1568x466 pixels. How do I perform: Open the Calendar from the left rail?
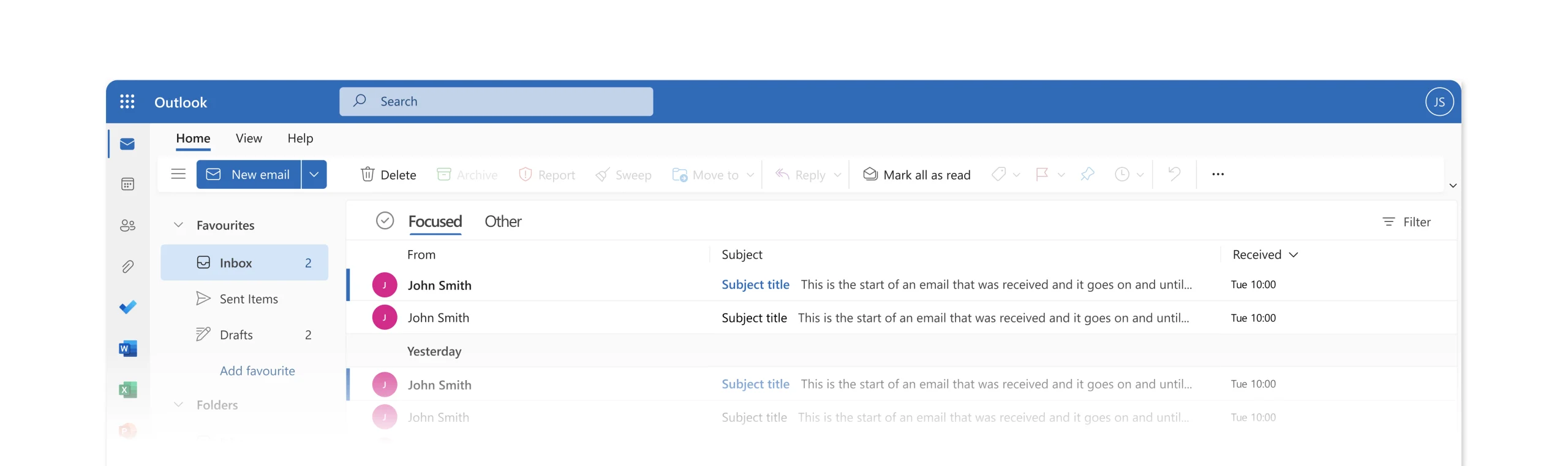point(127,184)
